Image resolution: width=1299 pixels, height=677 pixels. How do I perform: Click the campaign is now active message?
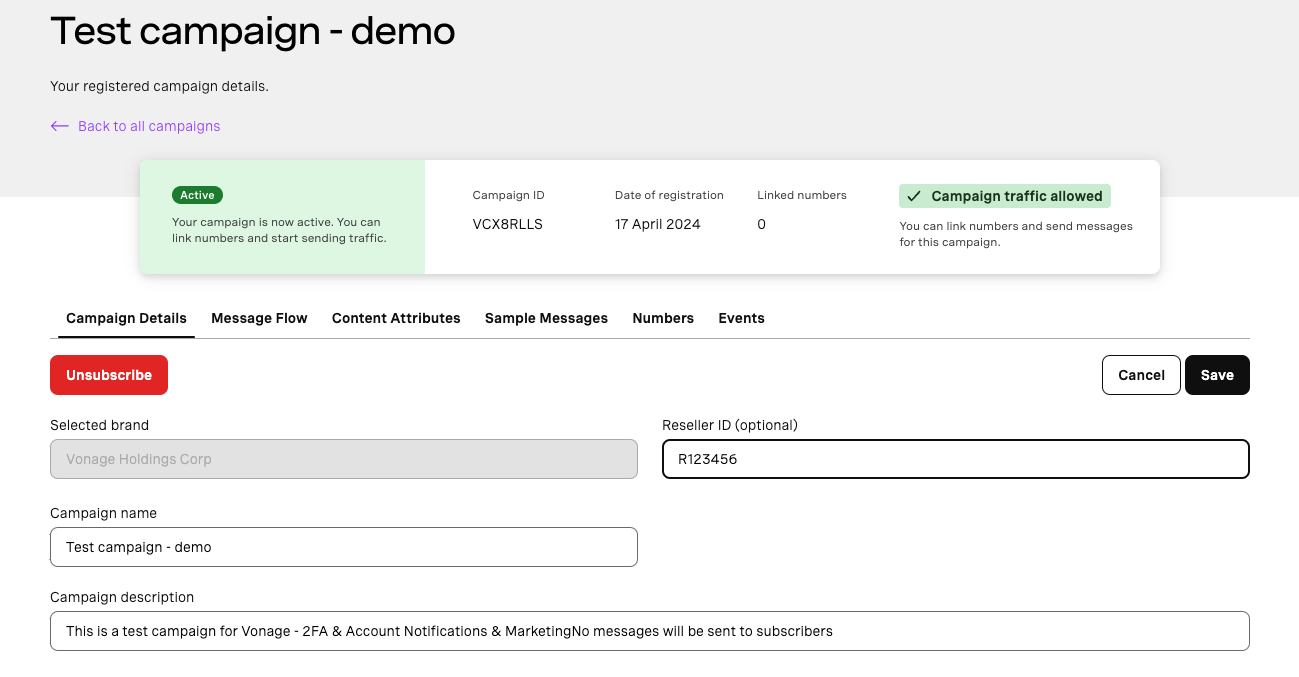click(x=279, y=230)
